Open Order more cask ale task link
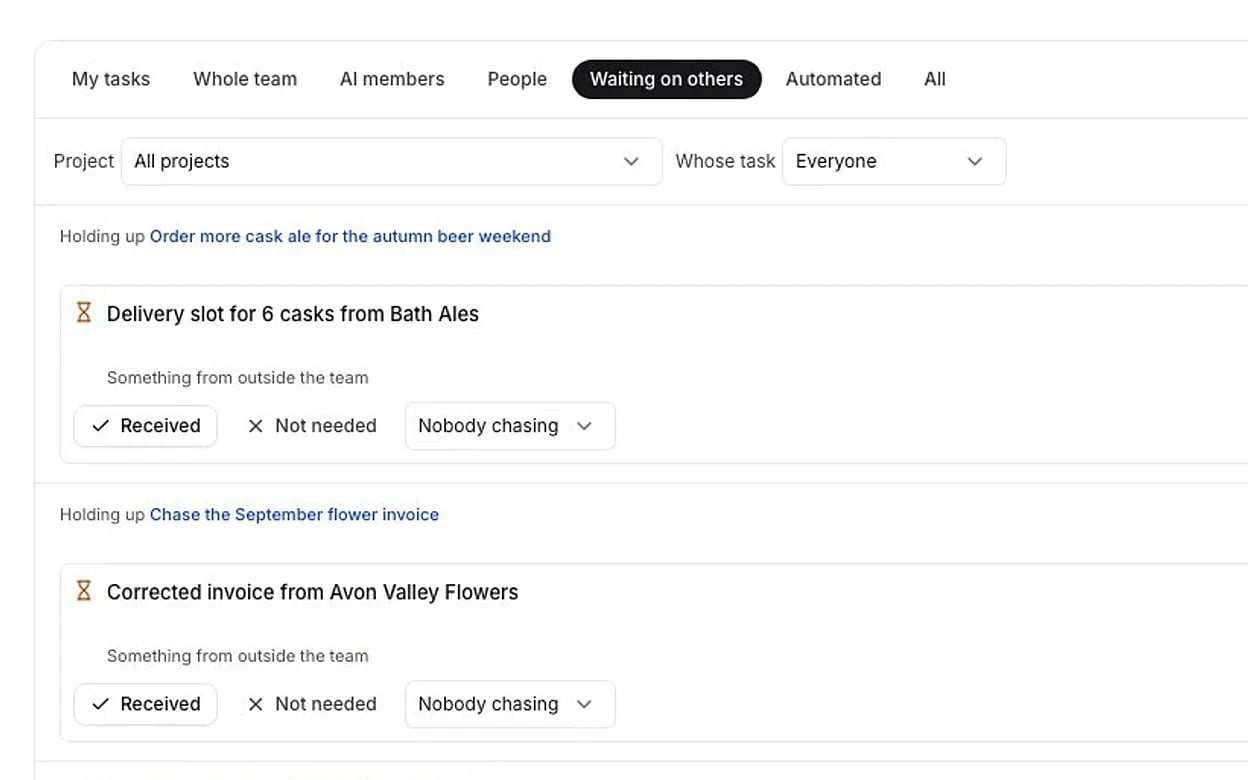The width and height of the screenshot is (1248, 780). point(350,236)
